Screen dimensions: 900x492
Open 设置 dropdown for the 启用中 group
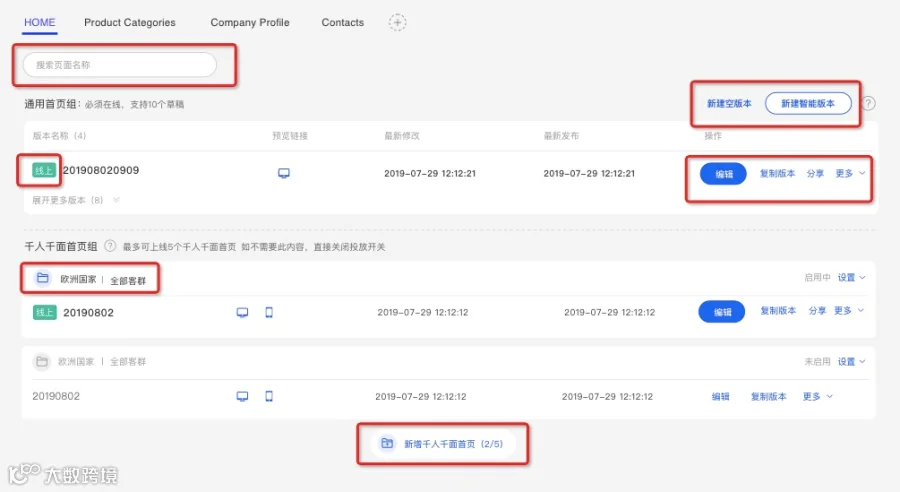click(x=851, y=277)
